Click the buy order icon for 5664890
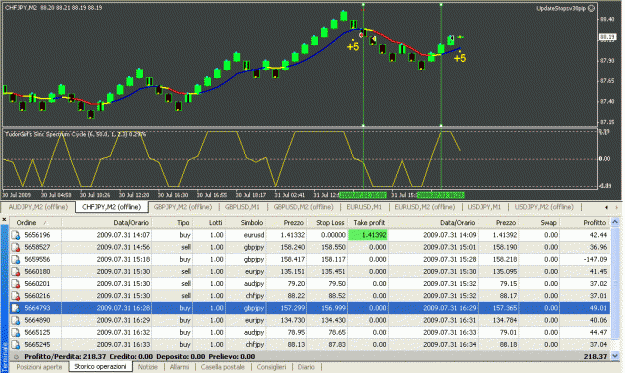Viewport: 625px width, 373px height. click(16, 320)
